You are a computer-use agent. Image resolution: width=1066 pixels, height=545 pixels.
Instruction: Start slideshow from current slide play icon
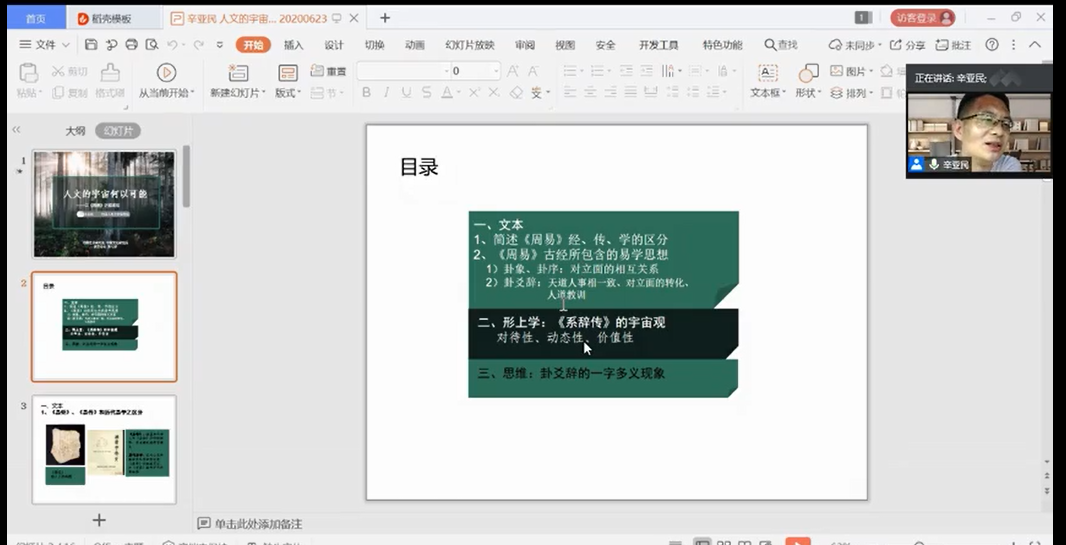tap(166, 72)
